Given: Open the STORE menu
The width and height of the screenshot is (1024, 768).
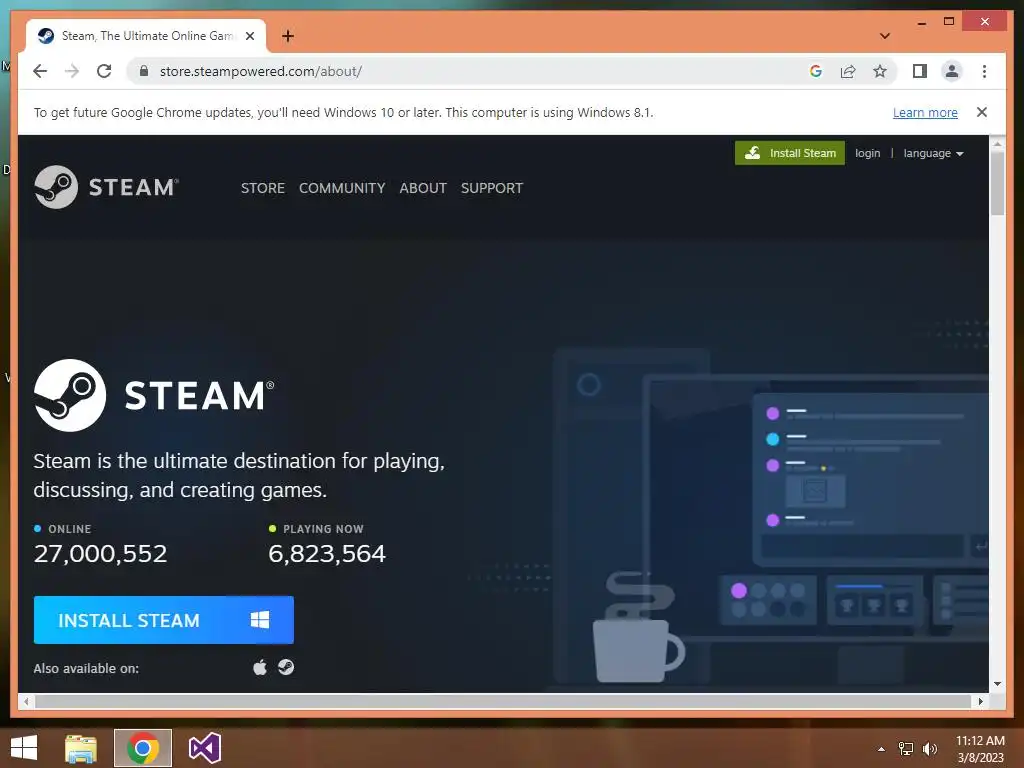Looking at the screenshot, I should pos(263,188).
